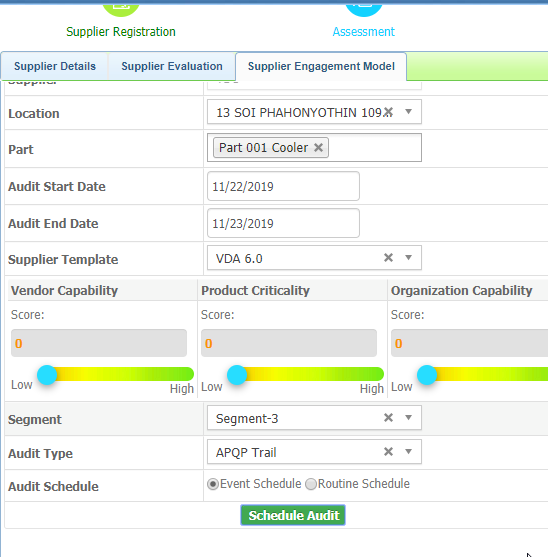Screen dimensions: 548x557
Task: Clear the VDA 6.0 Supplier Template selection
Action: coord(389,258)
